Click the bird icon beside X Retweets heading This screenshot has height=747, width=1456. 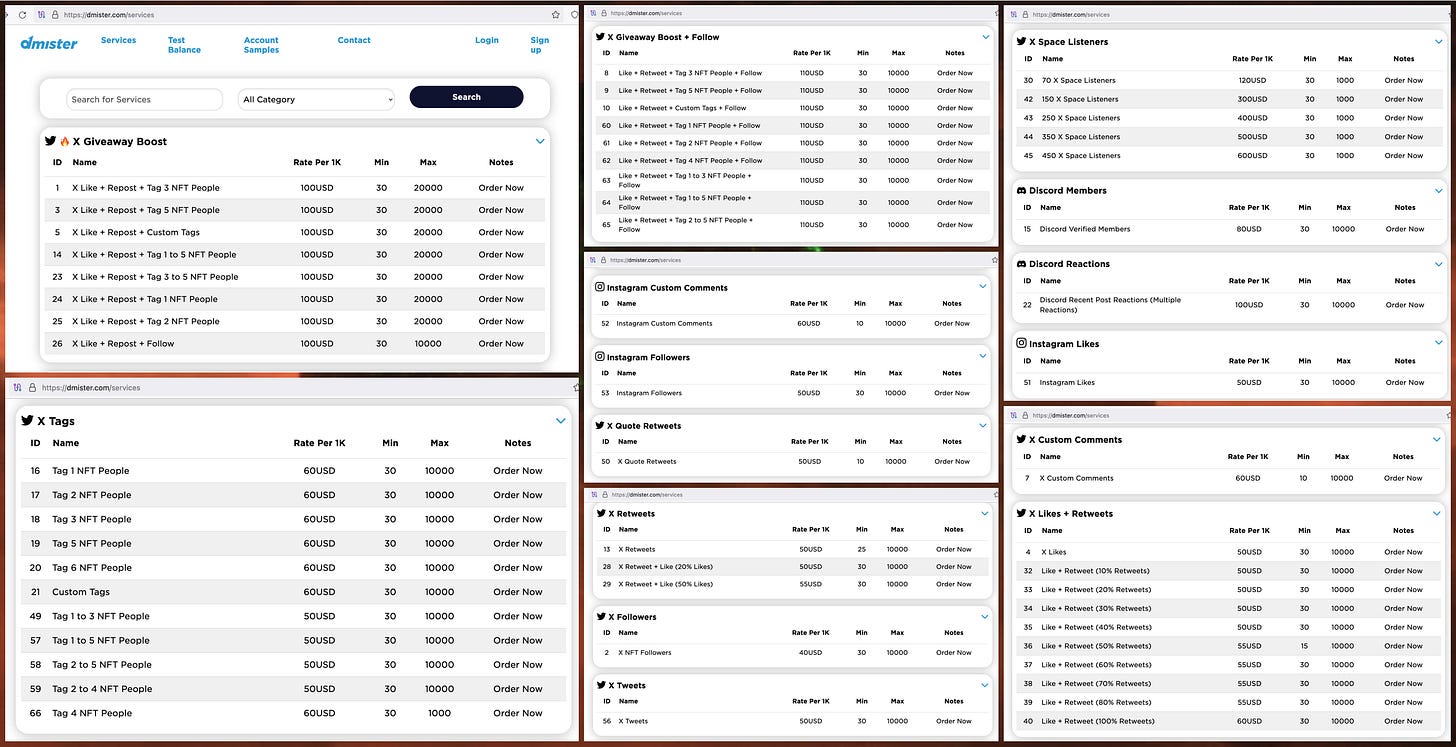click(x=601, y=513)
